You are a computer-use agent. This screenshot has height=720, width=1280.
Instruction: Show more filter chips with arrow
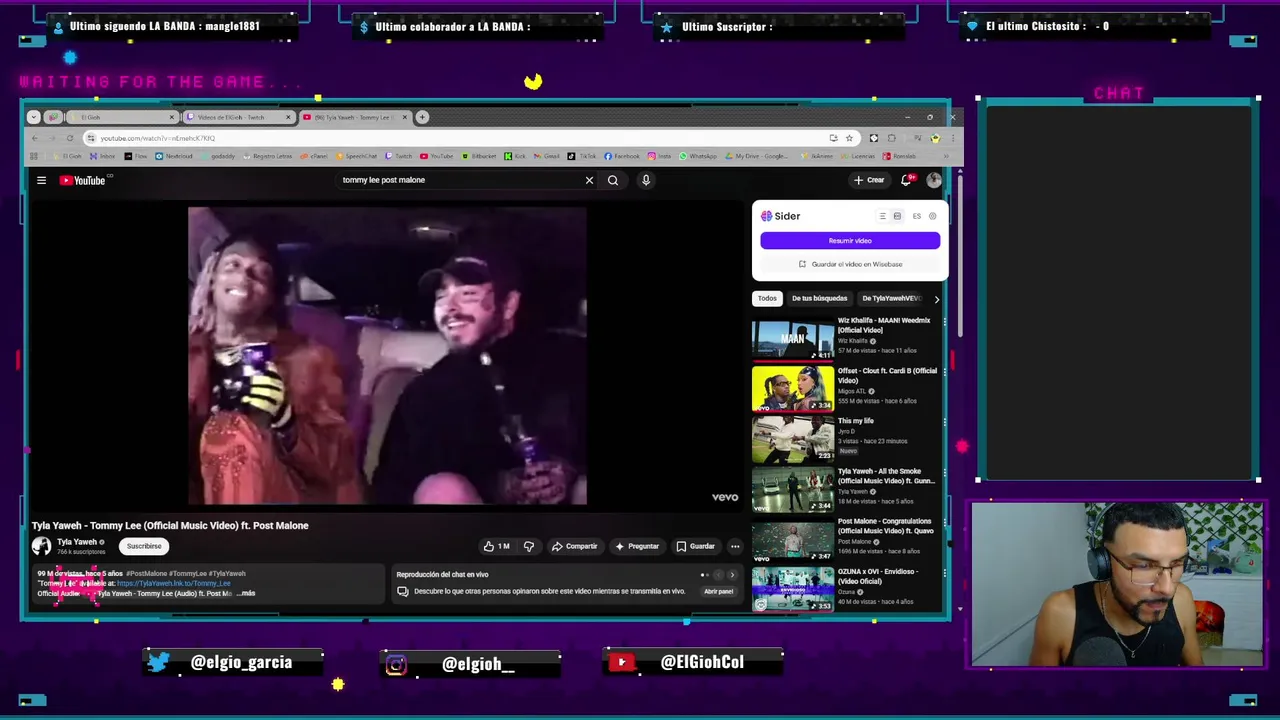pyautogui.click(x=936, y=298)
